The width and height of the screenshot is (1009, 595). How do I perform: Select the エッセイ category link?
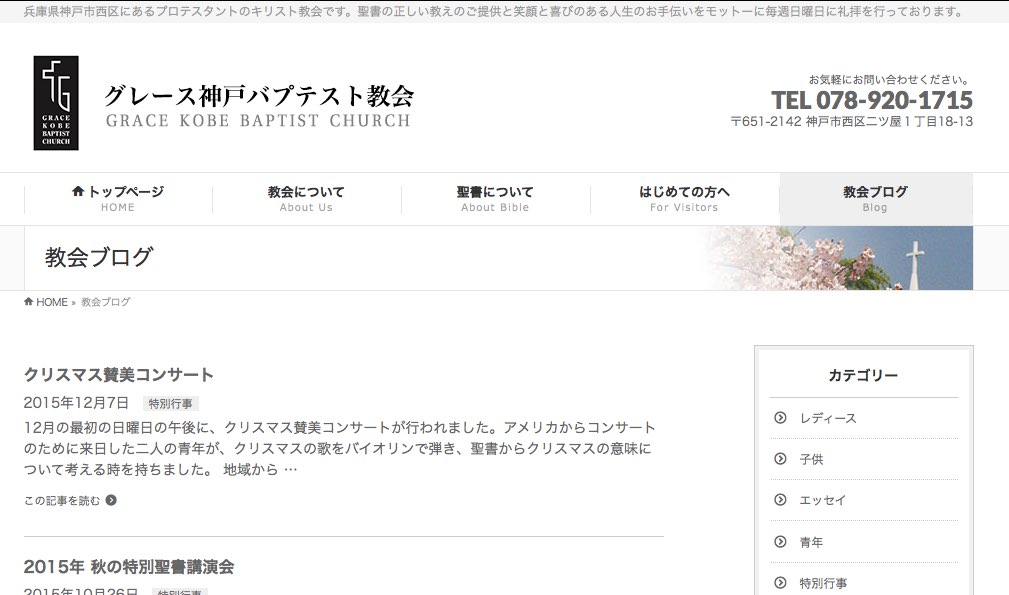pyautogui.click(x=822, y=500)
